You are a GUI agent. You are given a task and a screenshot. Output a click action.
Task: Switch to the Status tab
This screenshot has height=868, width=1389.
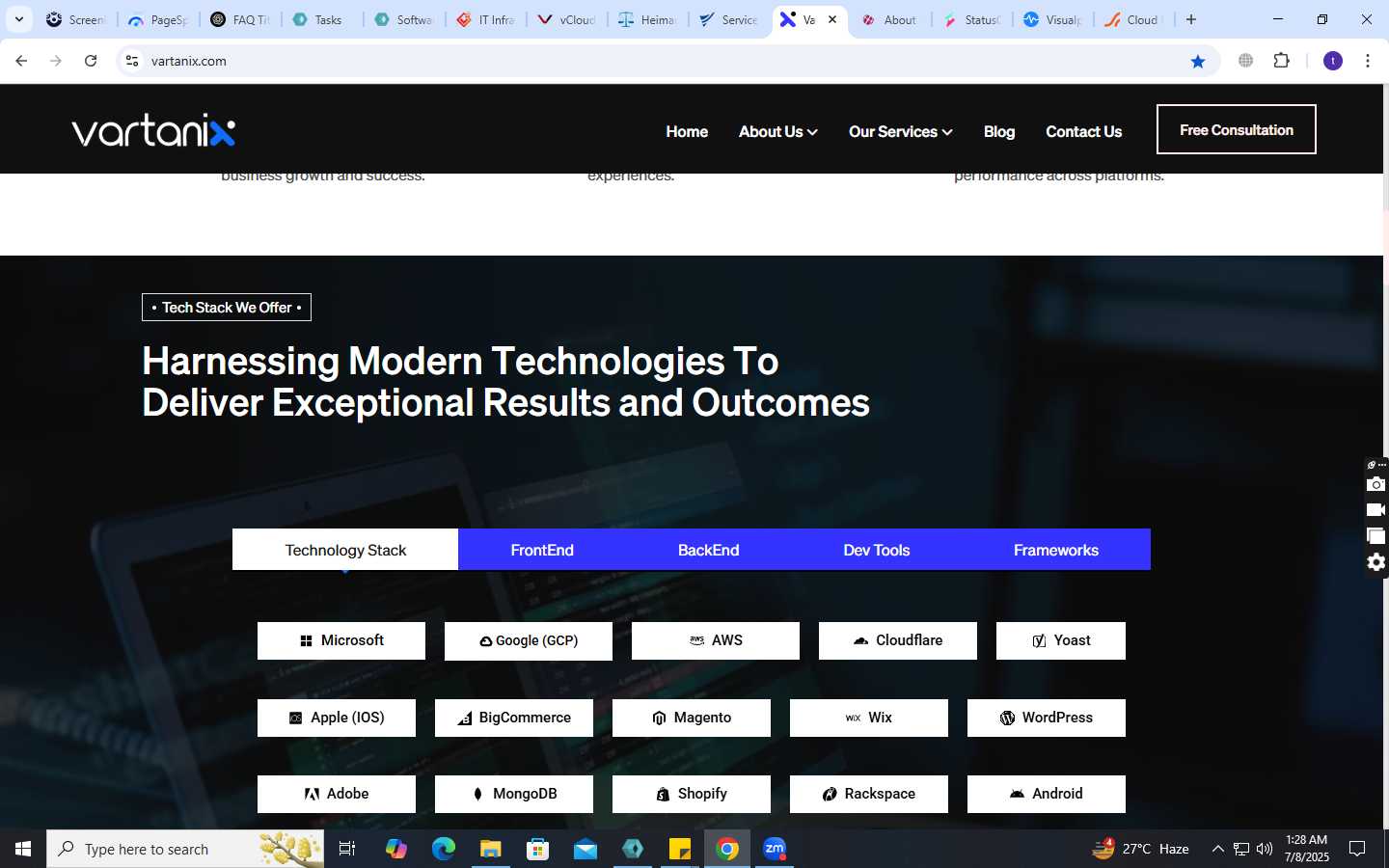(x=972, y=19)
